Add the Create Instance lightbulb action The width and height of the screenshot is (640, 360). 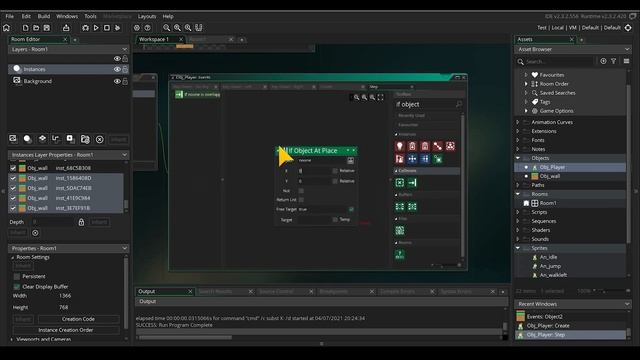400,146
